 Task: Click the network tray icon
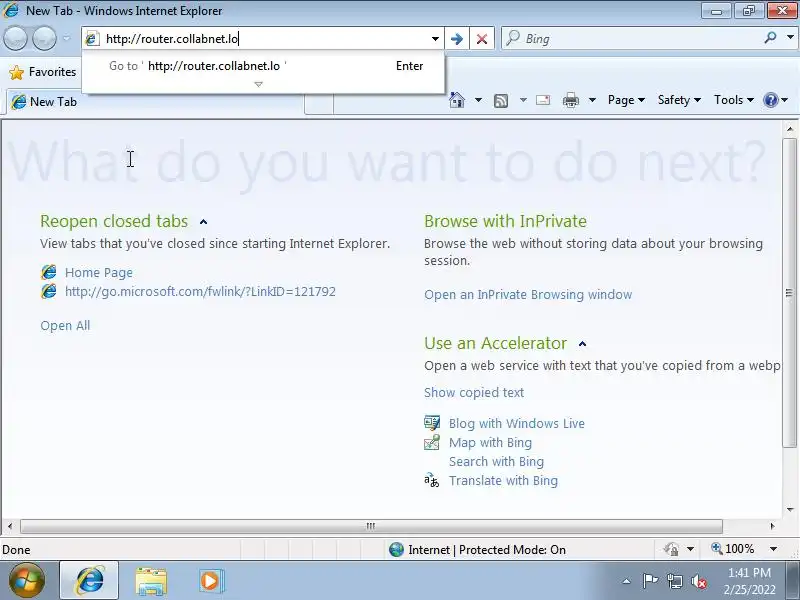click(674, 581)
